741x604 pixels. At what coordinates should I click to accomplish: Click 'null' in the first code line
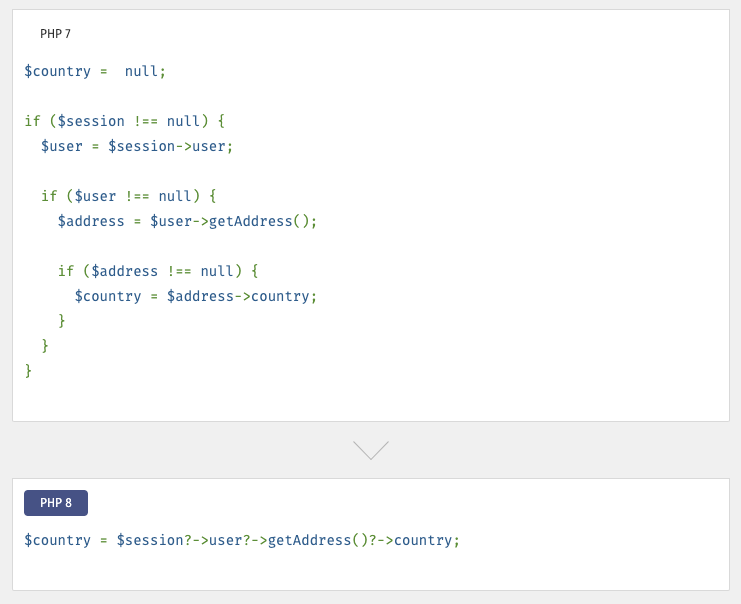click(141, 72)
